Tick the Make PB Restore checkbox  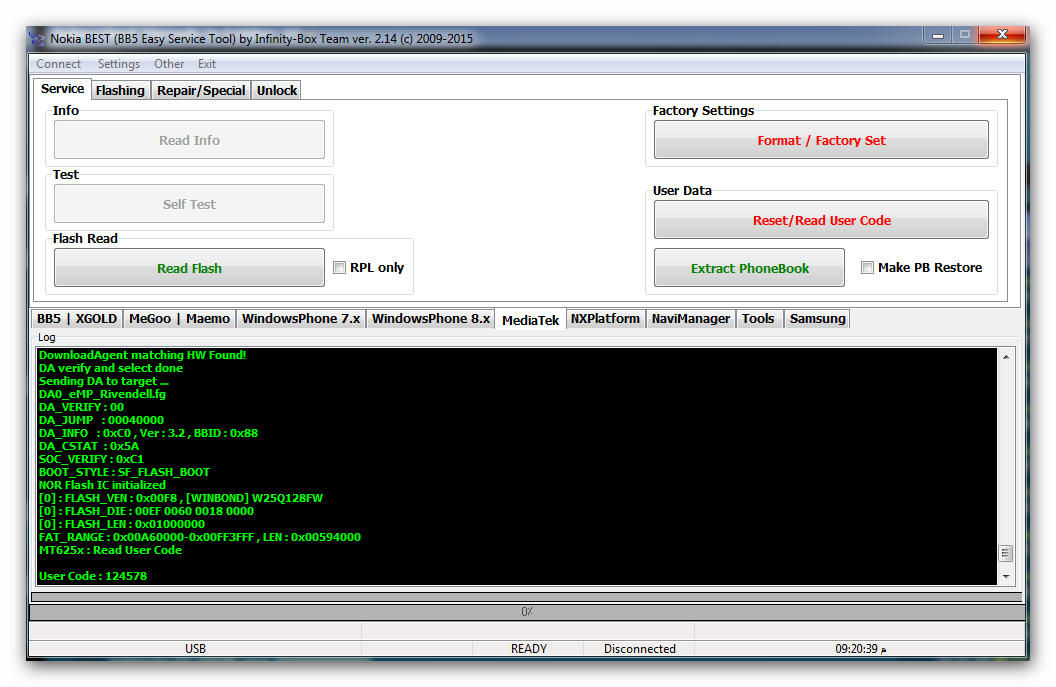867,267
